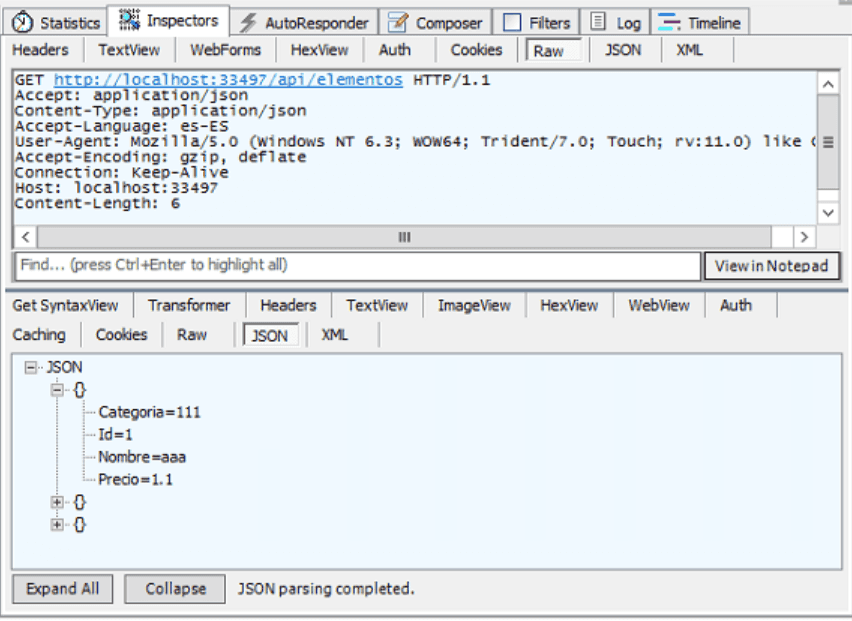The height and width of the screenshot is (621, 852).
Task: Select the Nombre=aaa tree item
Action: pyautogui.click(x=142, y=457)
